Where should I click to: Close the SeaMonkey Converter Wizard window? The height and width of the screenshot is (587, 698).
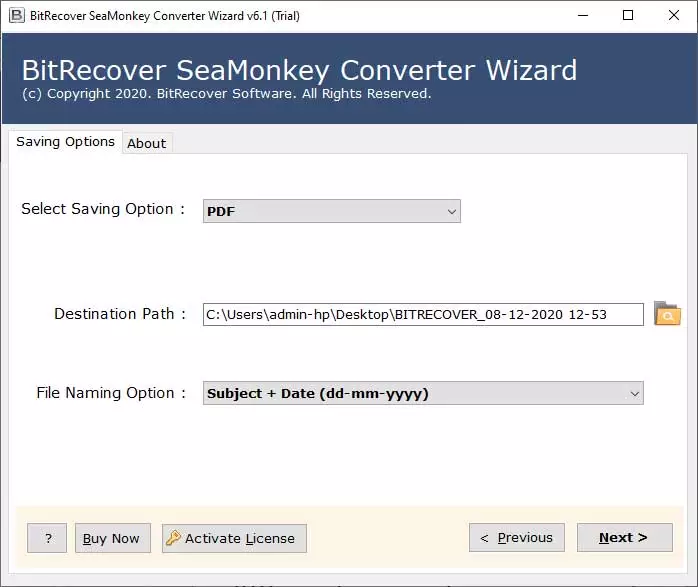[x=674, y=16]
